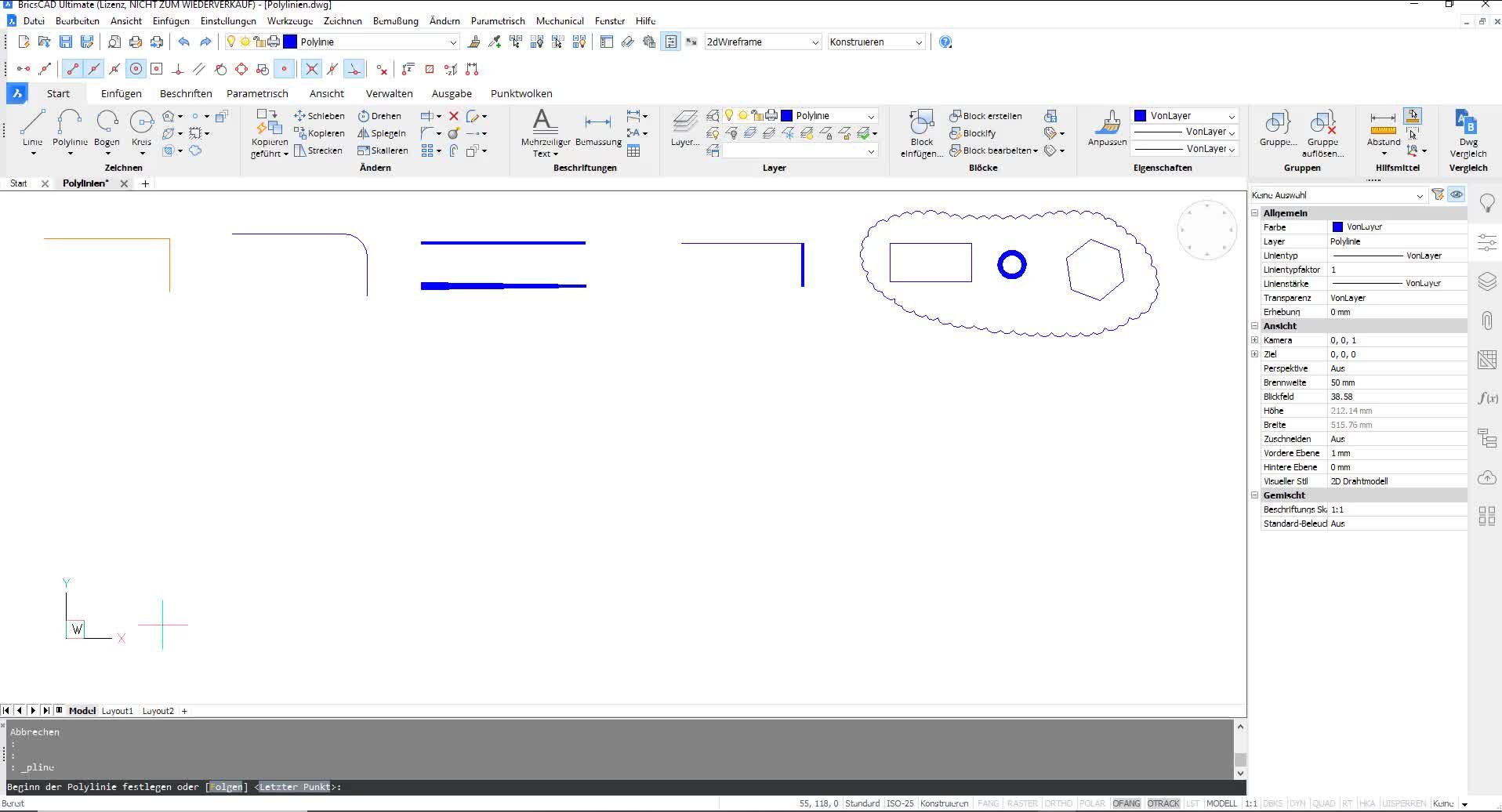This screenshot has height=812, width=1502.
Task: Create a group with Gruppe icon
Action: pos(1278,129)
